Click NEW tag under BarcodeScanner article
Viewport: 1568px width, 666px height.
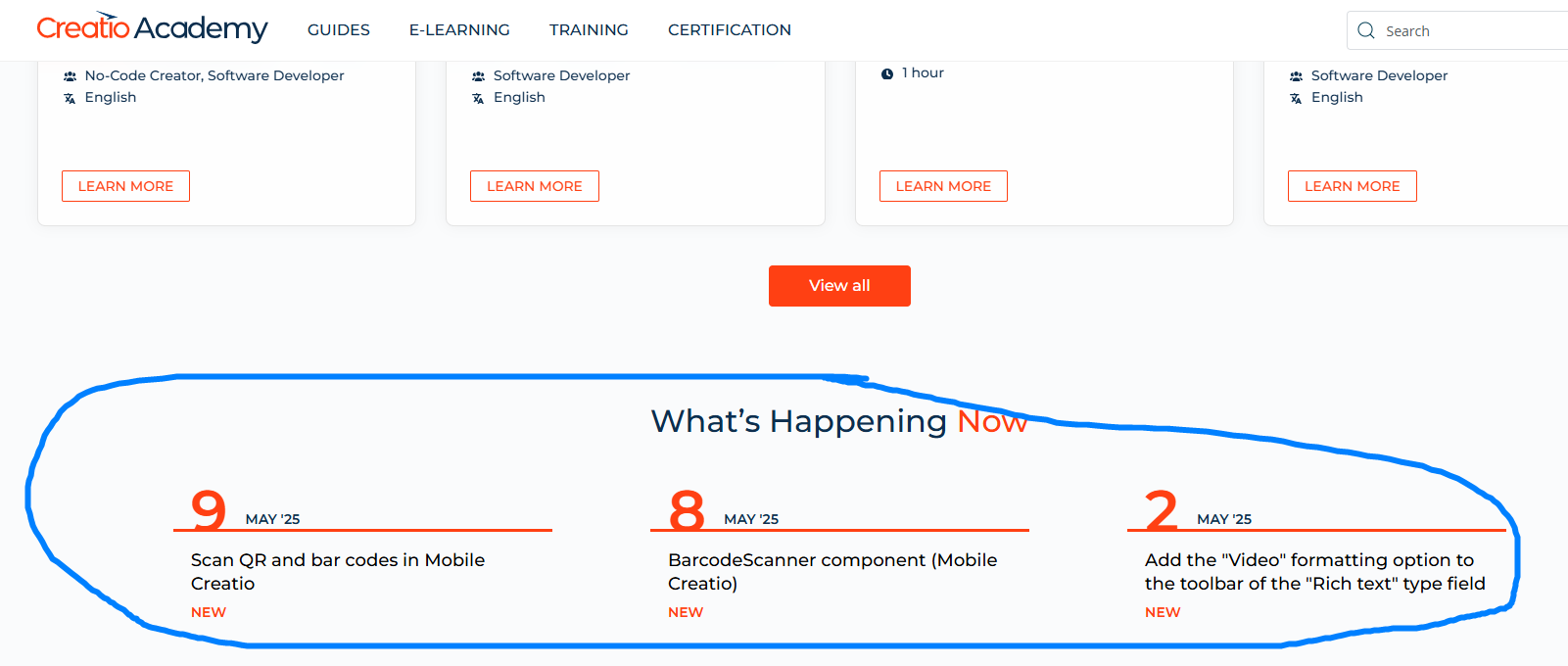[686, 612]
